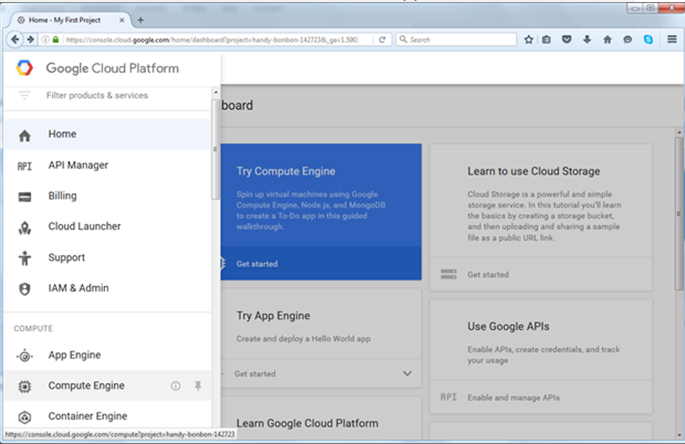Click the dashboard scrollbar down arrow

pos(678,435)
